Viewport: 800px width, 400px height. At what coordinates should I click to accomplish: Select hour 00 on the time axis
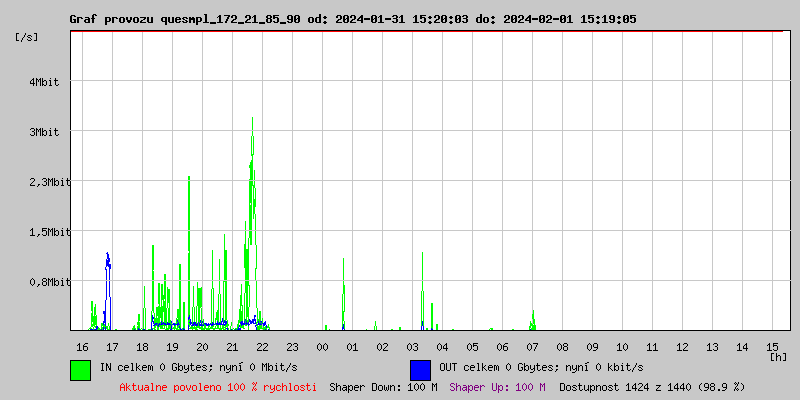(x=322, y=347)
